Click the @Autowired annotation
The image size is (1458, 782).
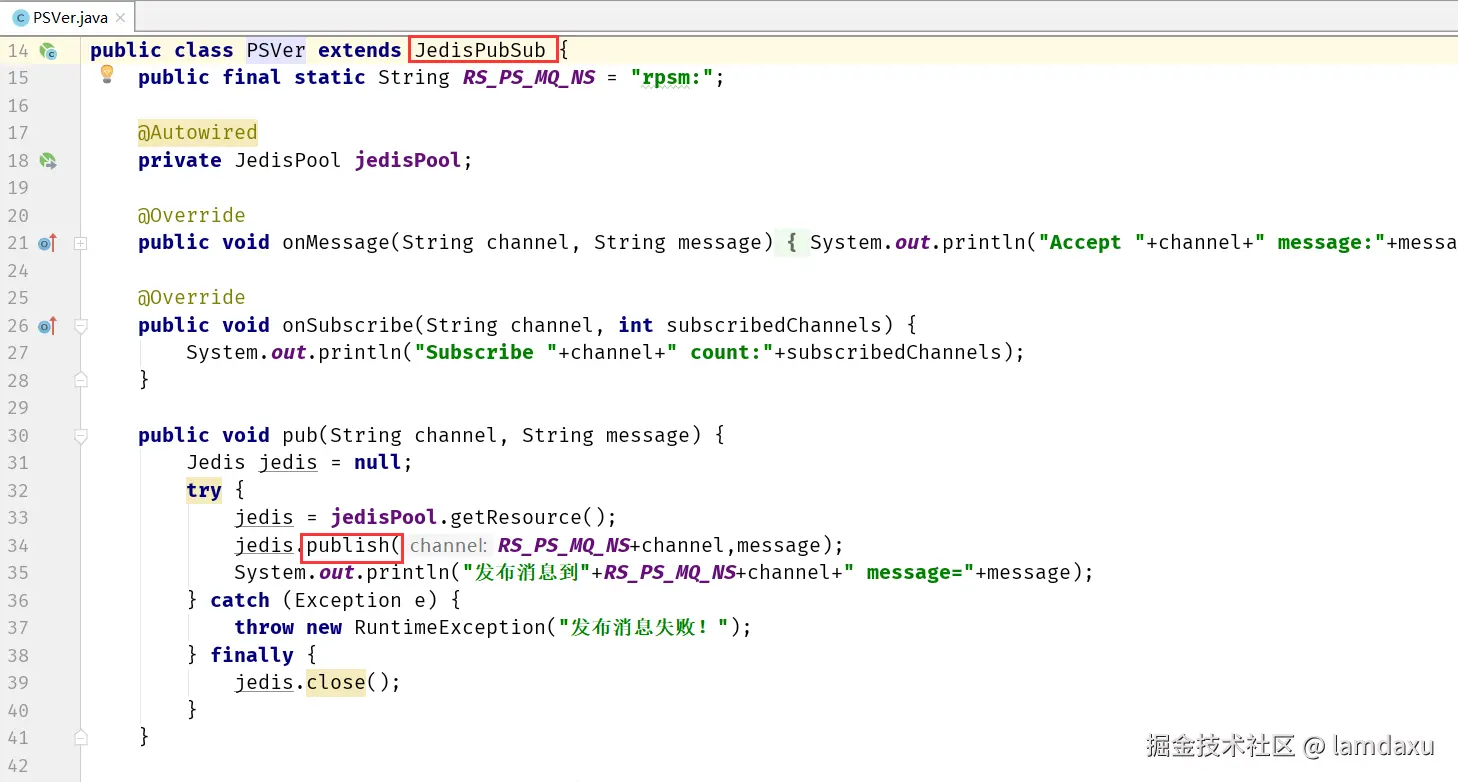click(x=198, y=132)
